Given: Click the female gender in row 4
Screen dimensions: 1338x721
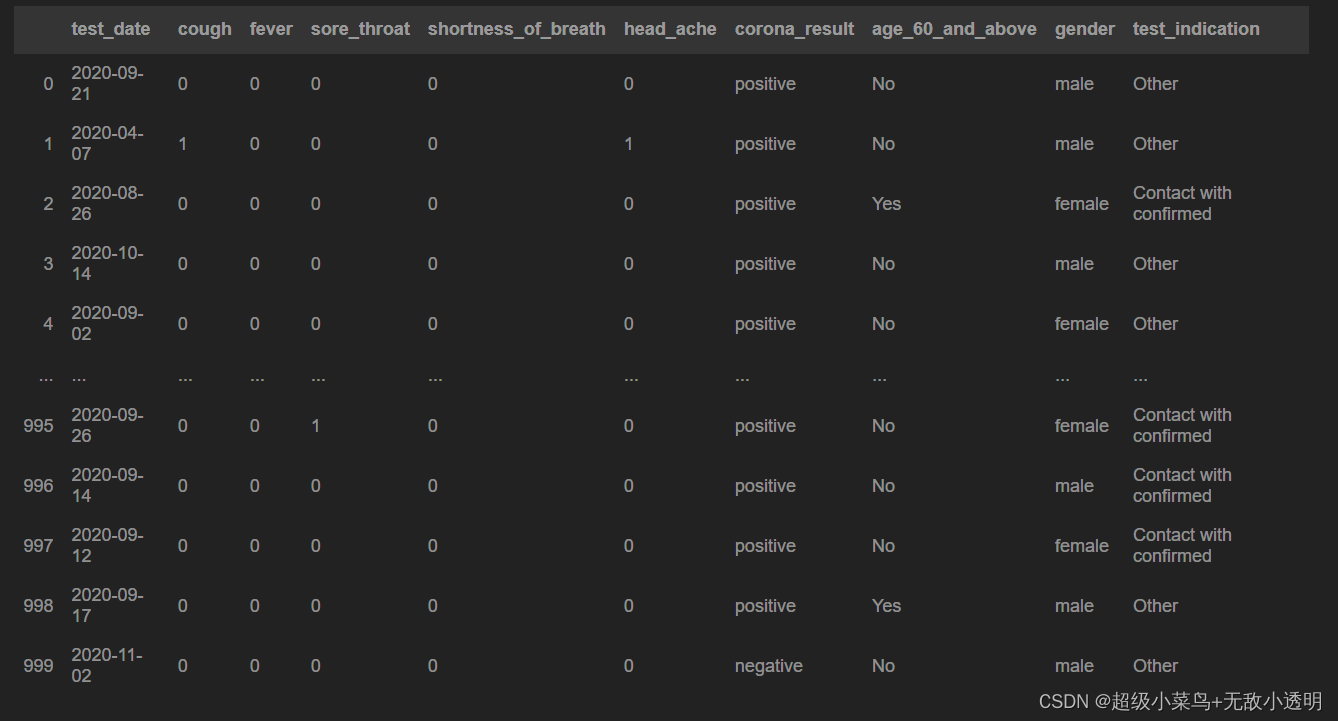Looking at the screenshot, I should 1082,324.
